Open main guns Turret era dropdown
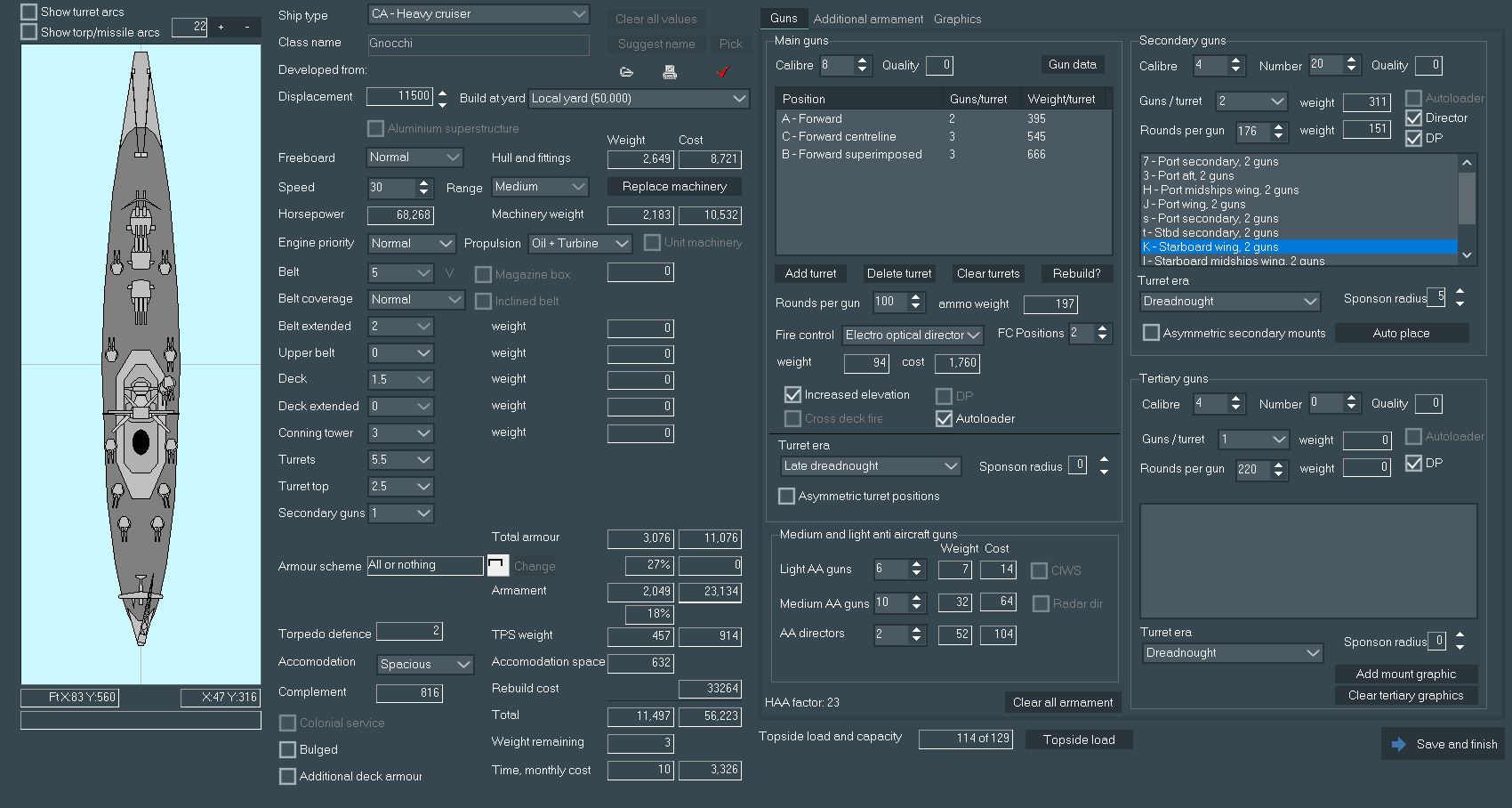This screenshot has width=1512, height=808. click(871, 466)
